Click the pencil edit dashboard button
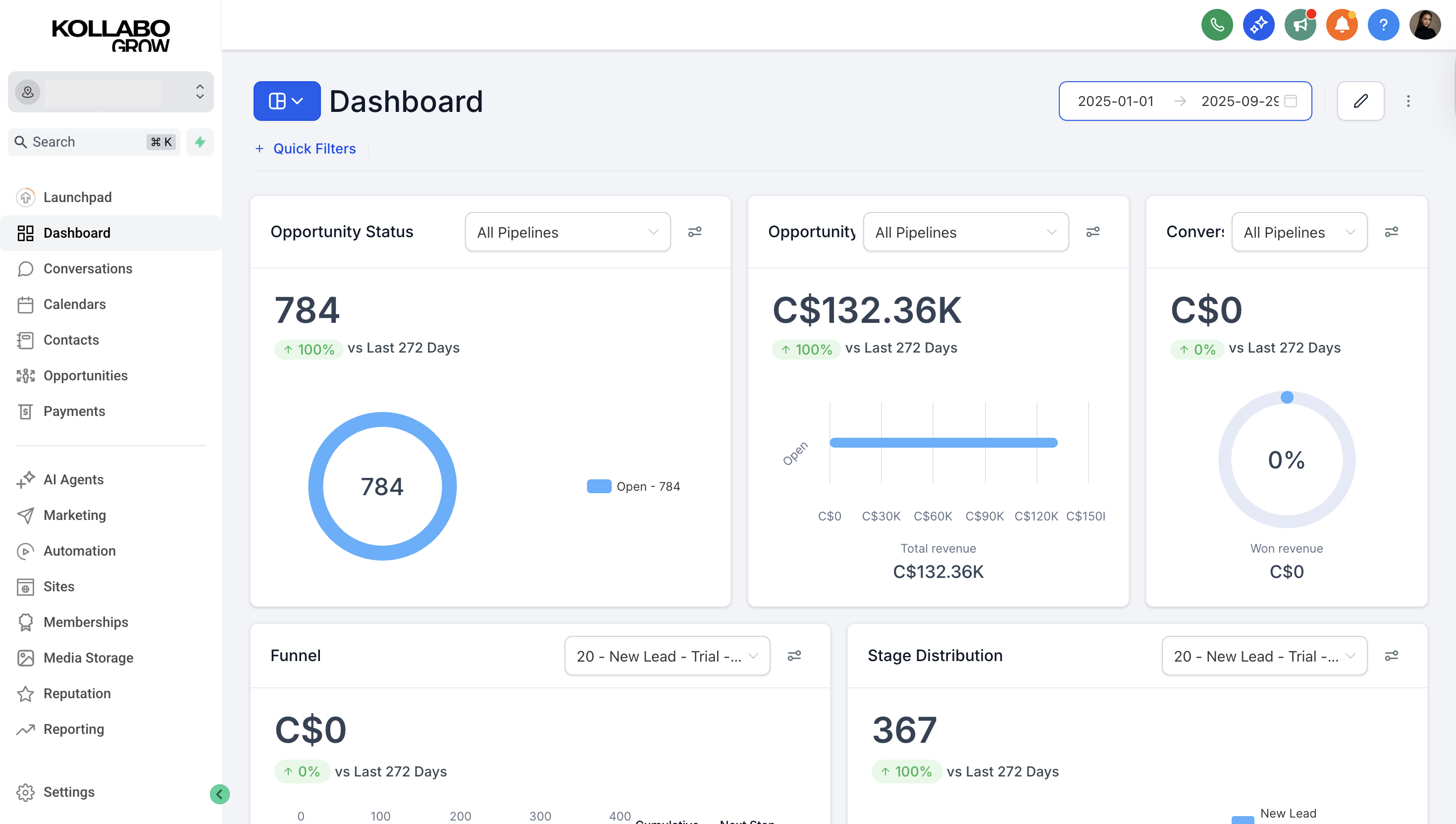The height and width of the screenshot is (824, 1456). pyautogui.click(x=1360, y=101)
